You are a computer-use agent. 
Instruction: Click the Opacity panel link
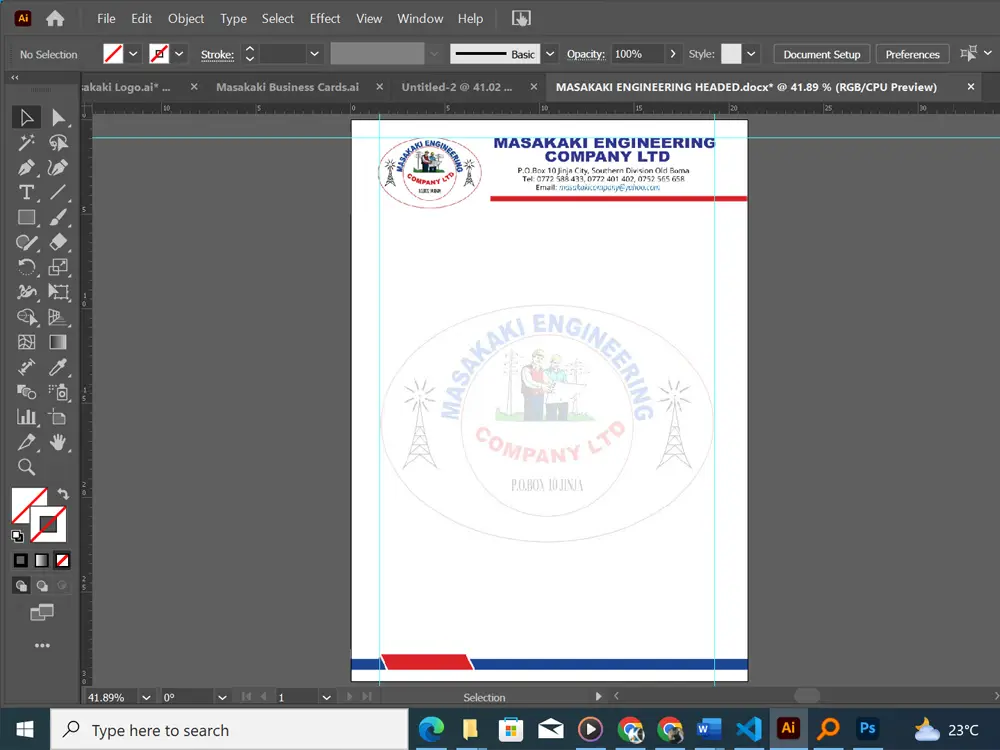585,54
